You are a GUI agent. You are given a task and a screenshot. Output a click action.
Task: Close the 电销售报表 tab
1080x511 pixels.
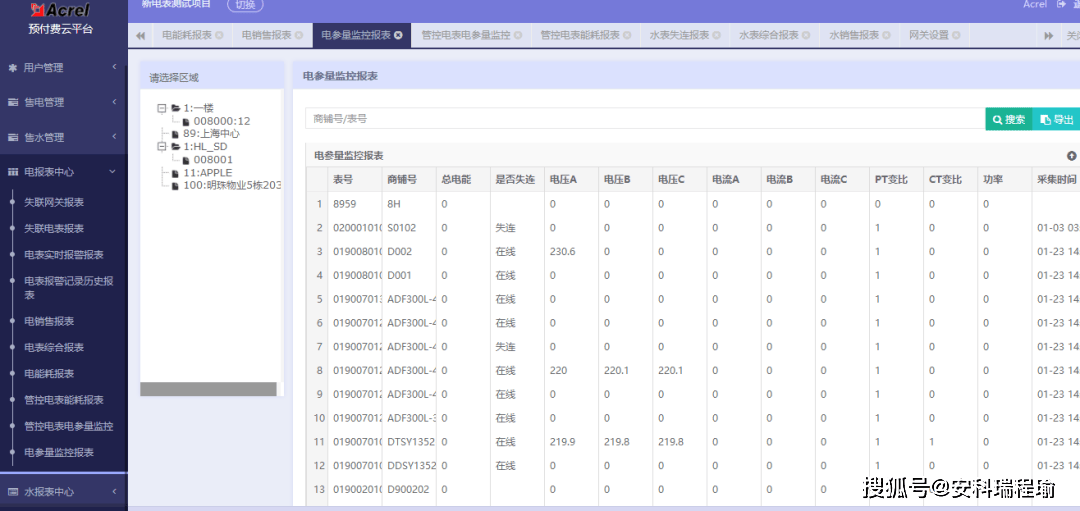coord(299,35)
